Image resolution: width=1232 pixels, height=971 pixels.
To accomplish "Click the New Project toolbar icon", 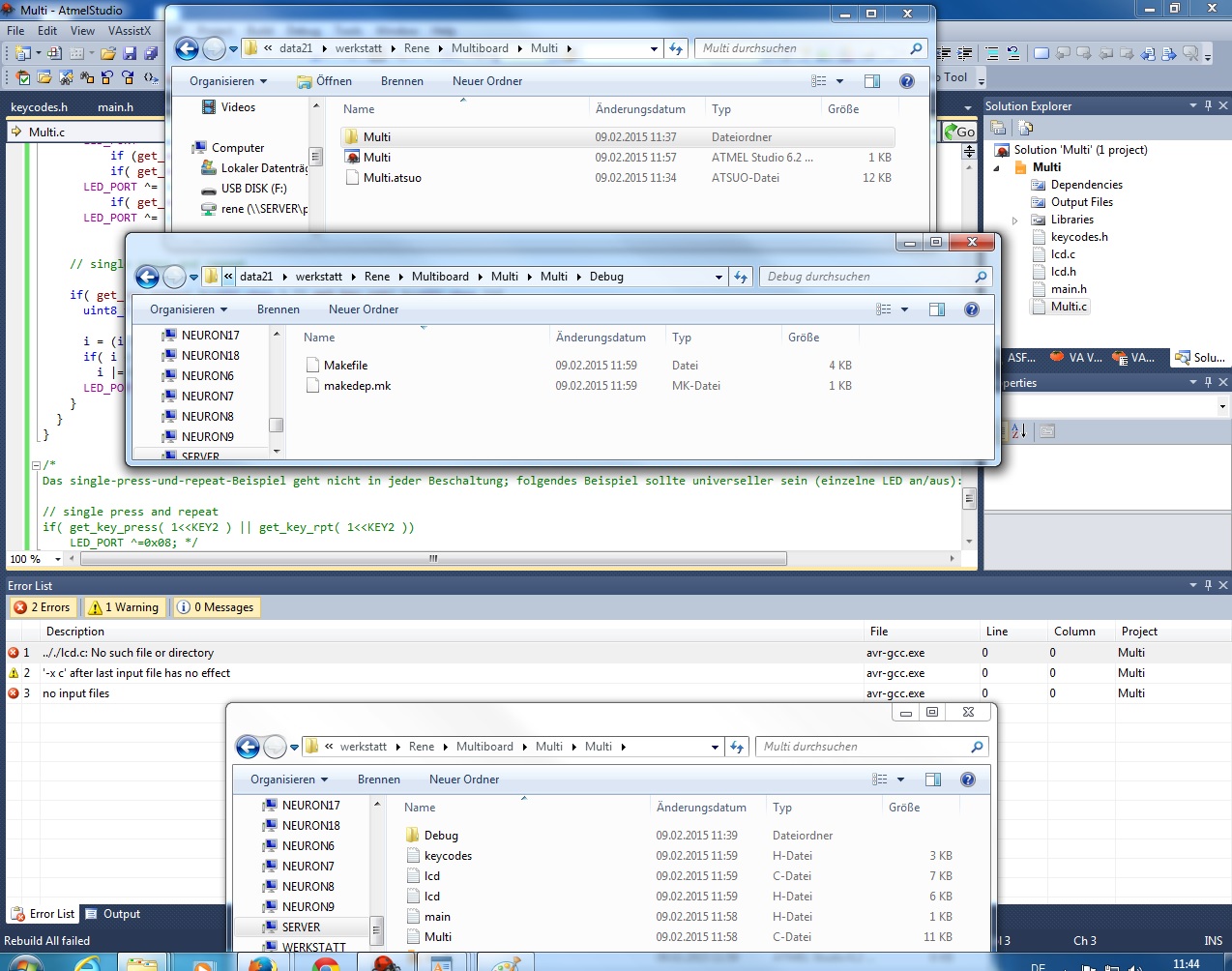I will 23,53.
